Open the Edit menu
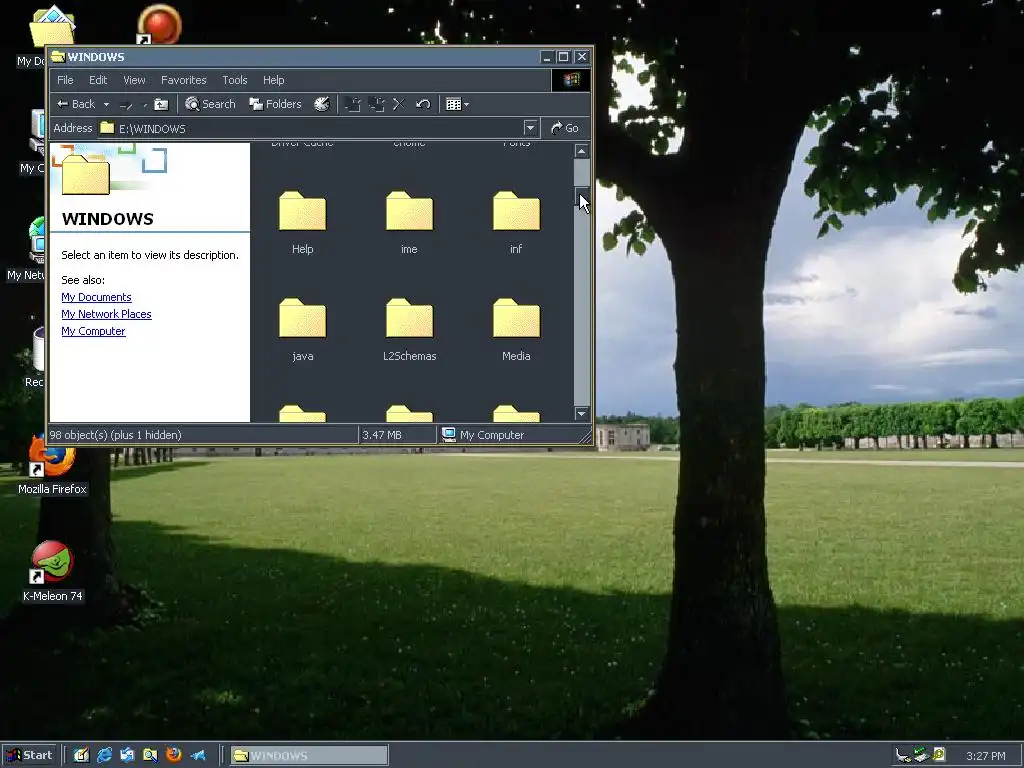This screenshot has width=1024, height=768. (98, 80)
